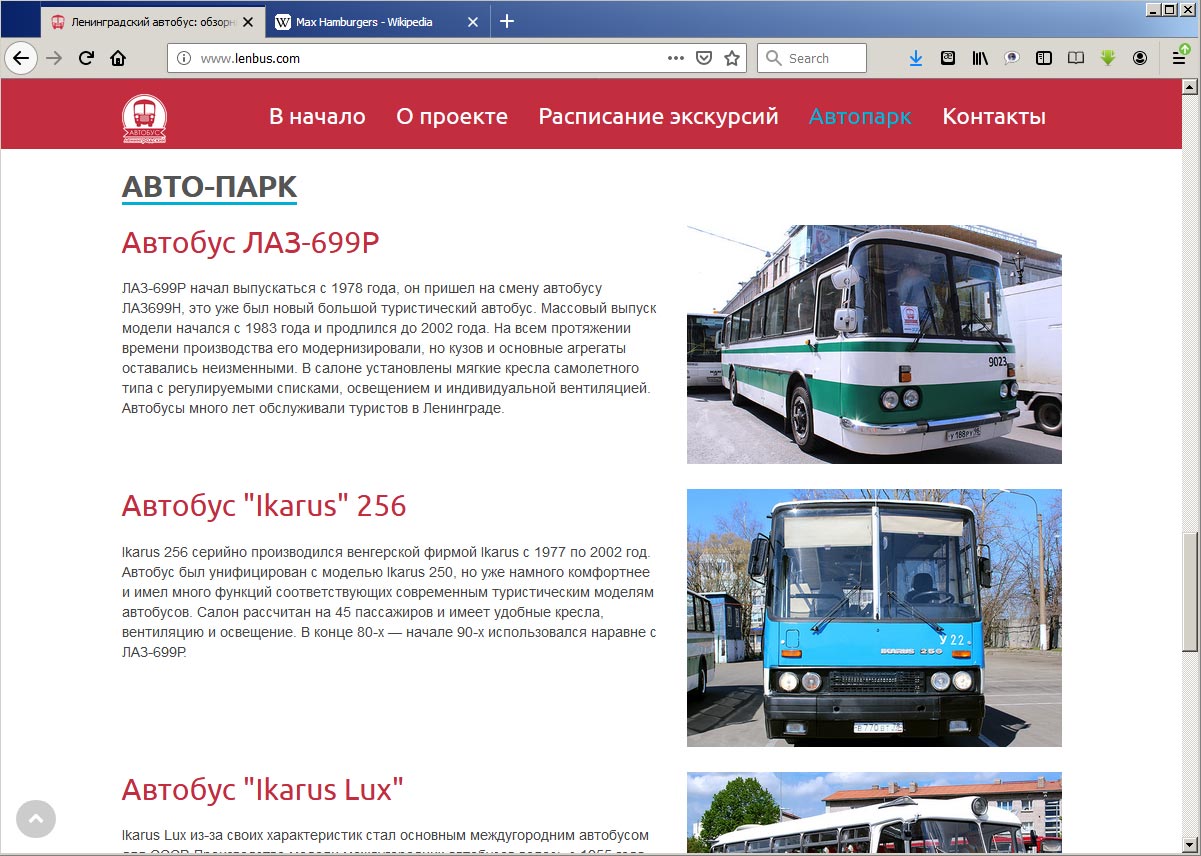Switch to the Max Hamburgers - Wikipedia tab
Screen dimensions: 1201x856
pos(377,22)
